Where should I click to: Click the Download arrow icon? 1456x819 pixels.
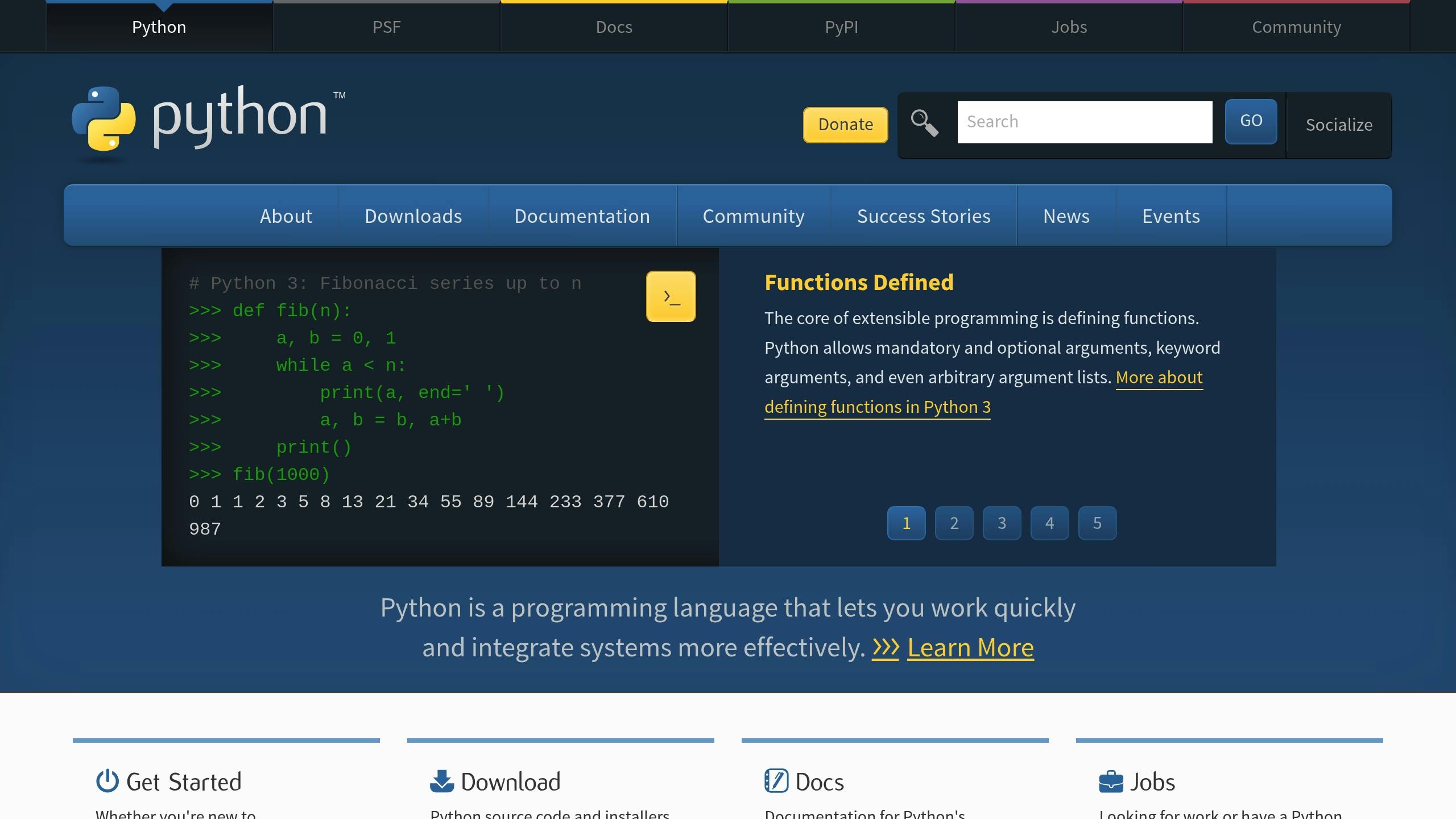tap(442, 781)
